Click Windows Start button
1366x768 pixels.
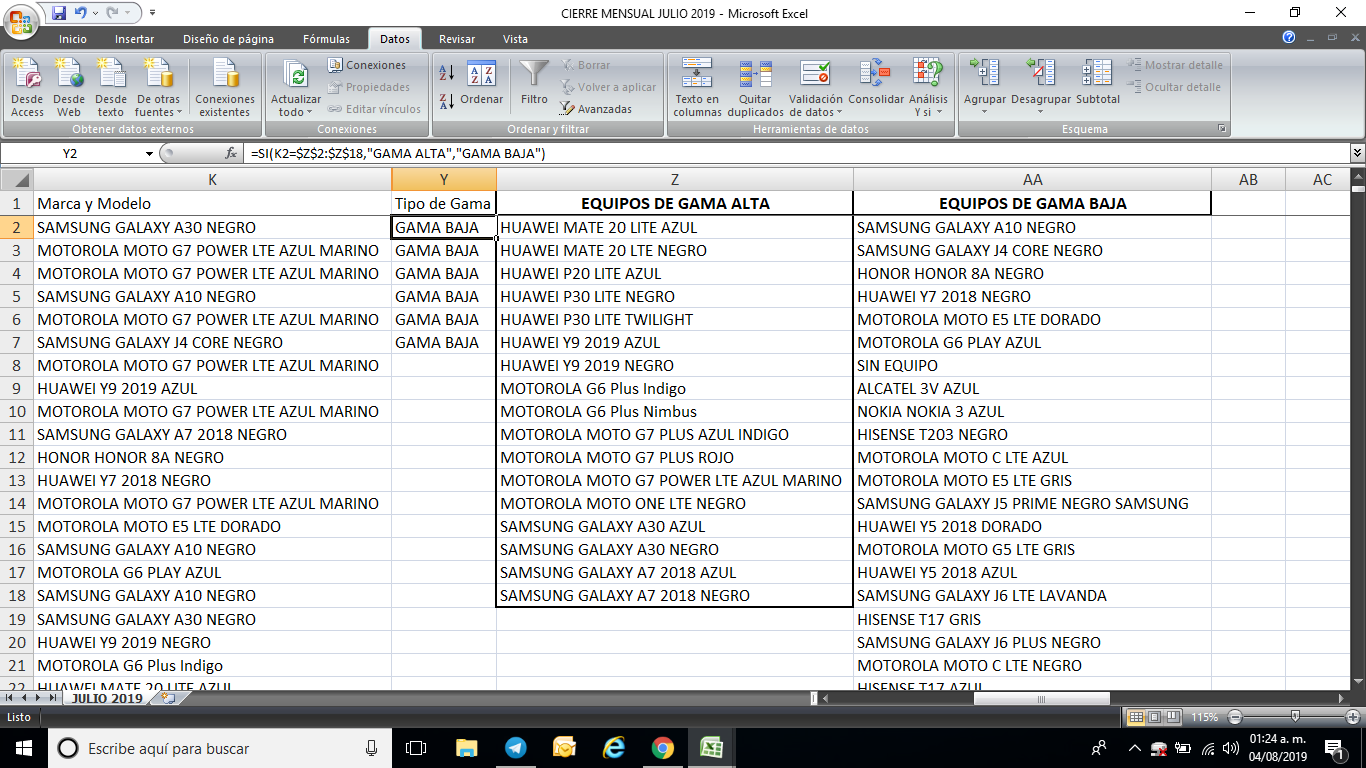23,747
